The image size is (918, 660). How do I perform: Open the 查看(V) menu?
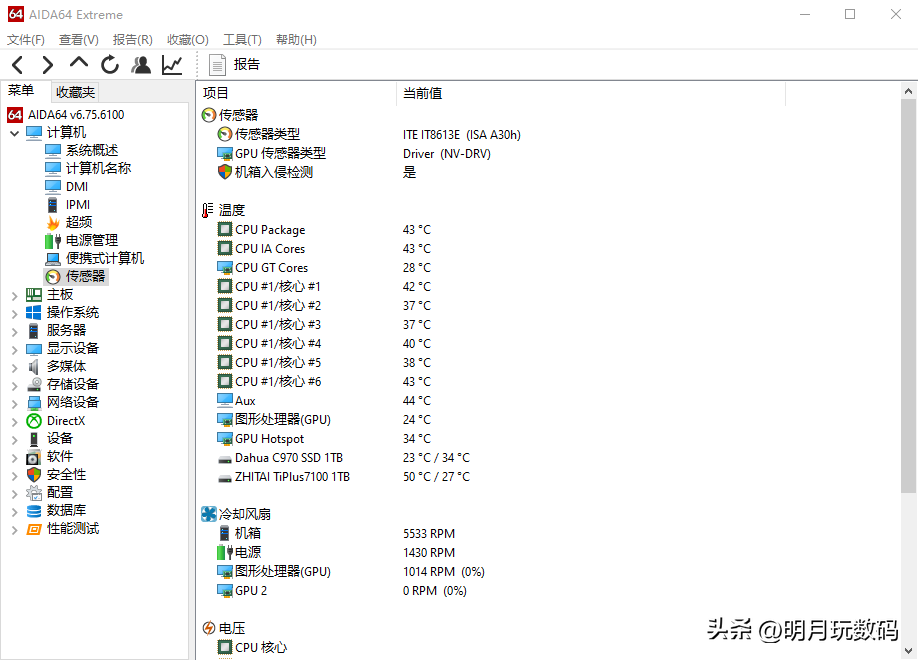[78, 39]
